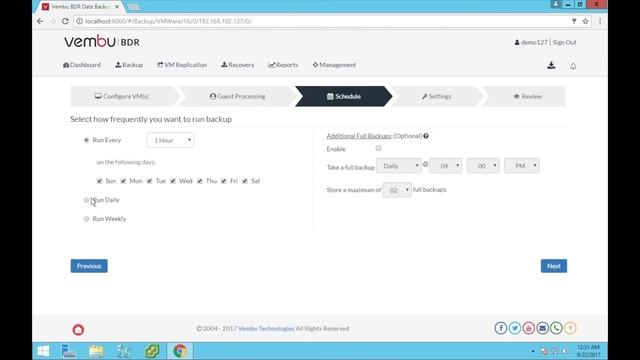
Task: Select the Run Every radio button
Action: point(86,140)
